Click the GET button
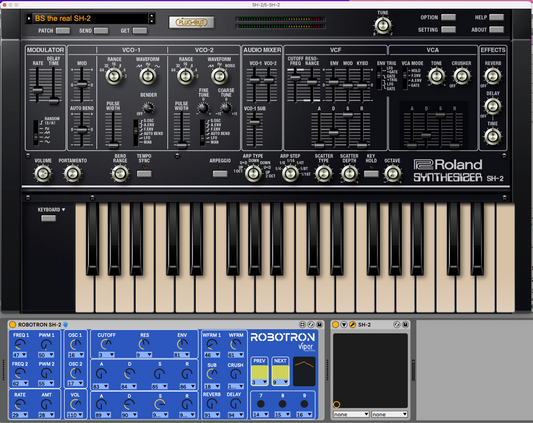The width and height of the screenshot is (533, 423). (x=140, y=31)
